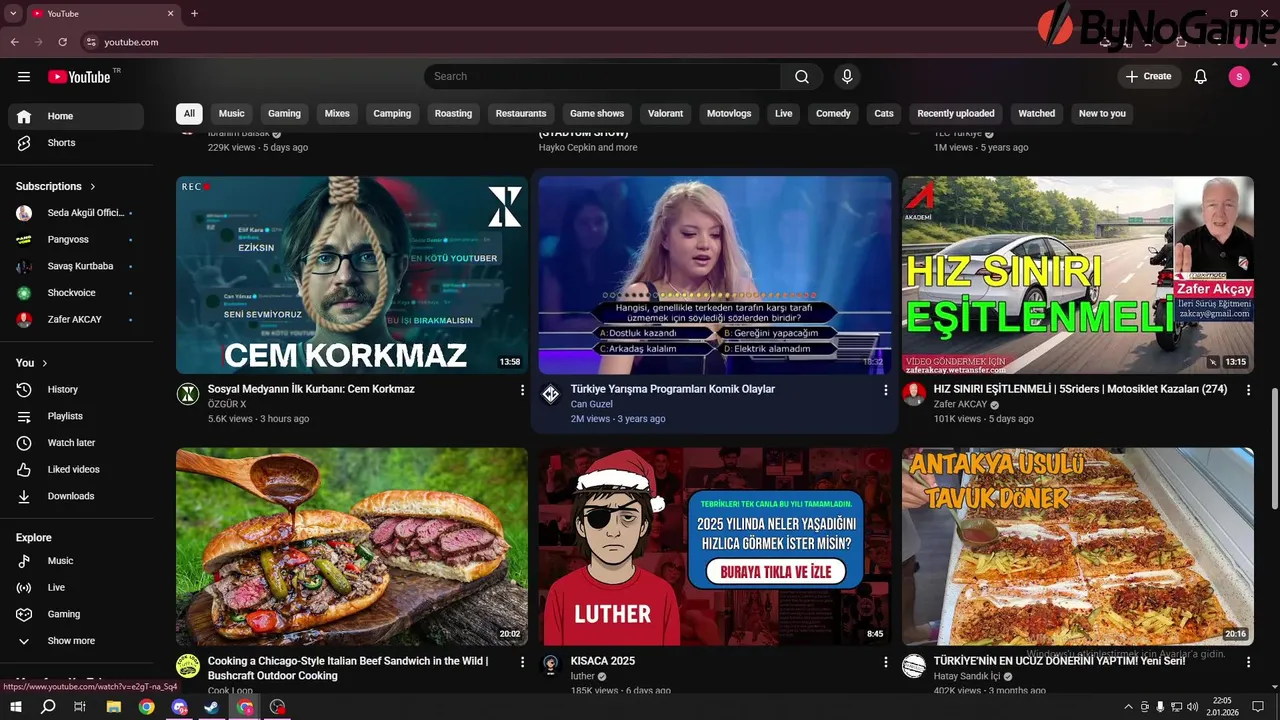
Task: Open the Antakya Usulü Tavuk Döner thumbnail
Action: click(1078, 546)
